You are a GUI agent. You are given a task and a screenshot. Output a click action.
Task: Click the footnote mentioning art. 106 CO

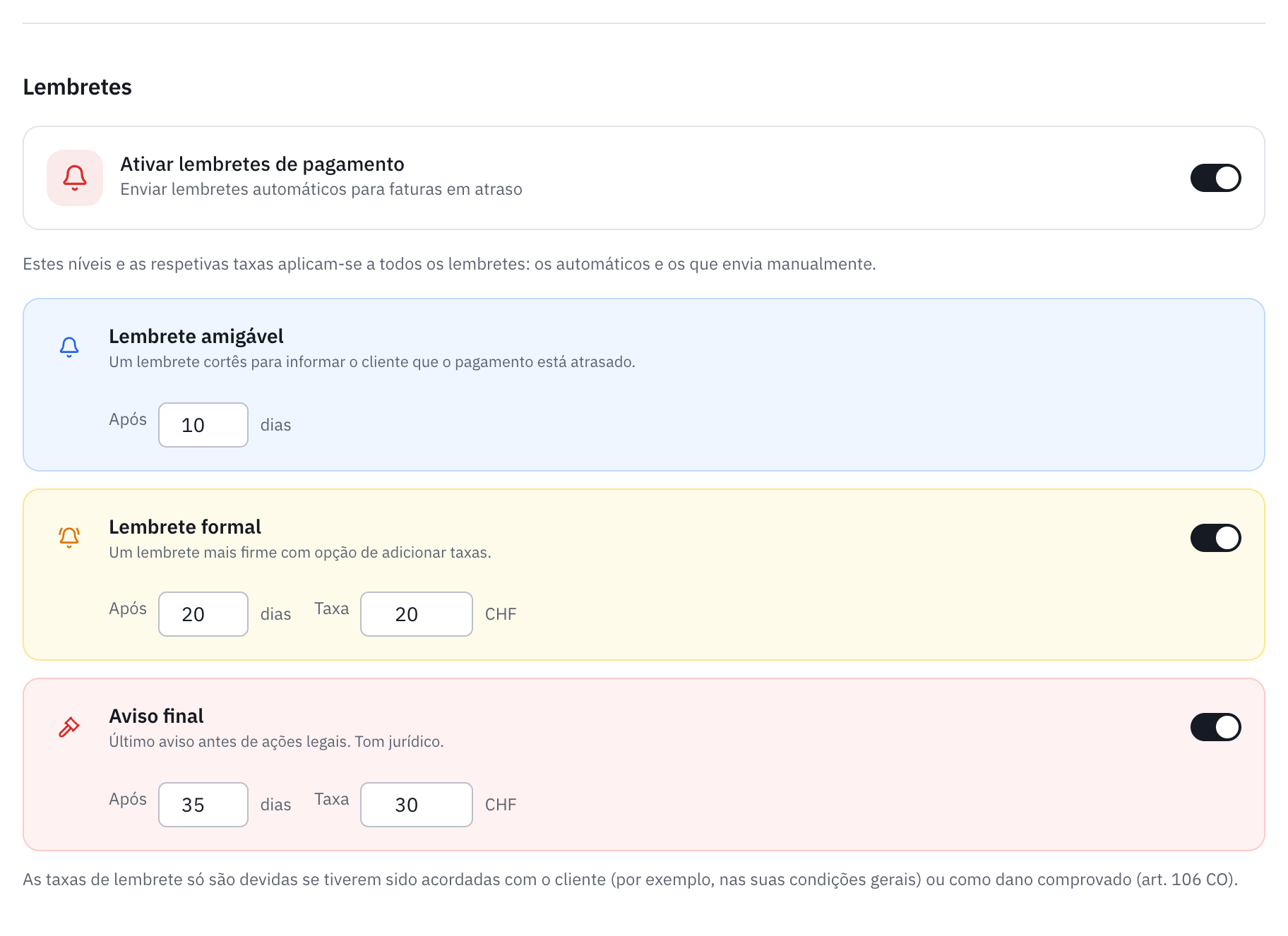(x=631, y=880)
